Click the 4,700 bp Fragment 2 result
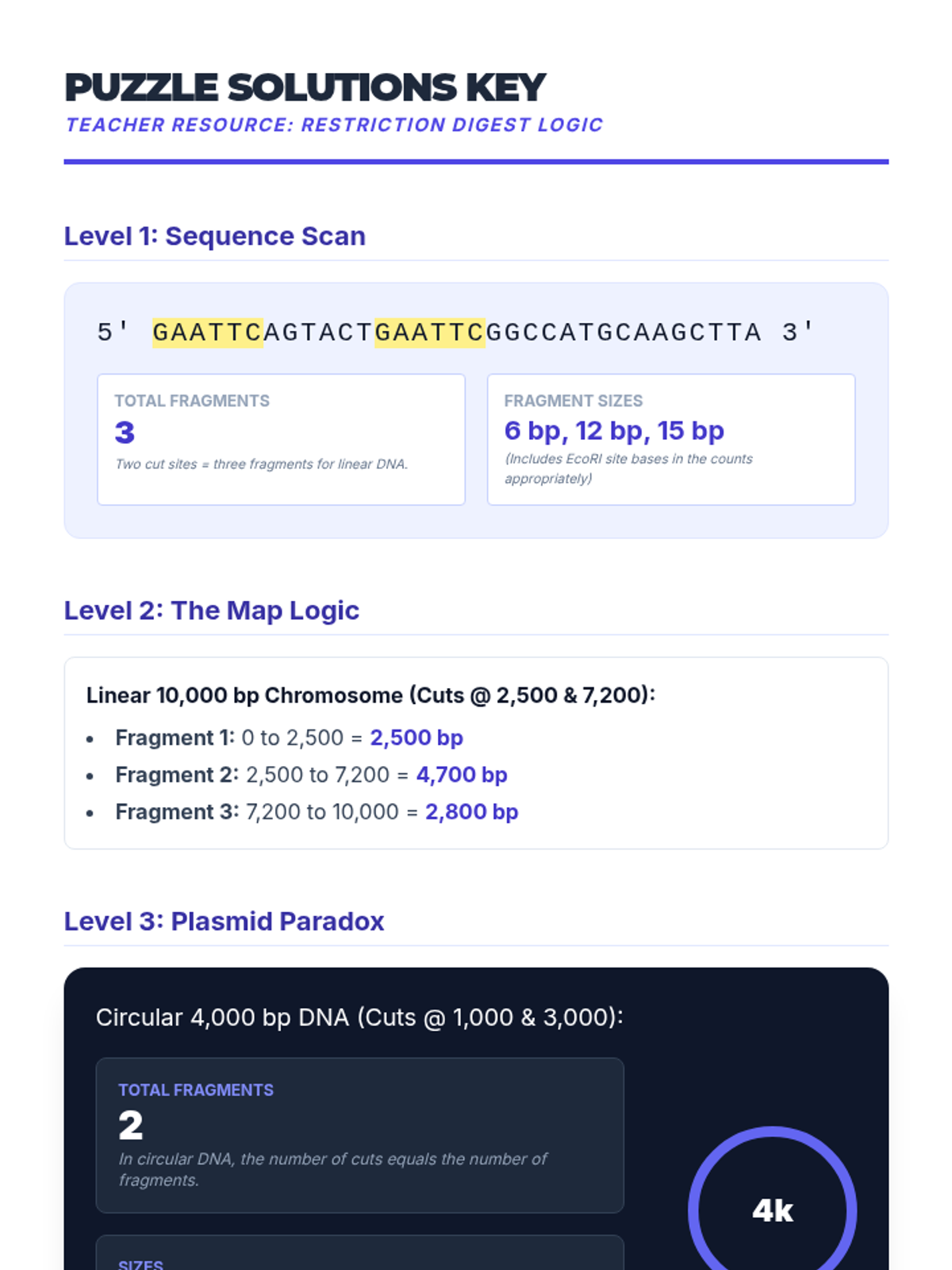 click(x=462, y=775)
